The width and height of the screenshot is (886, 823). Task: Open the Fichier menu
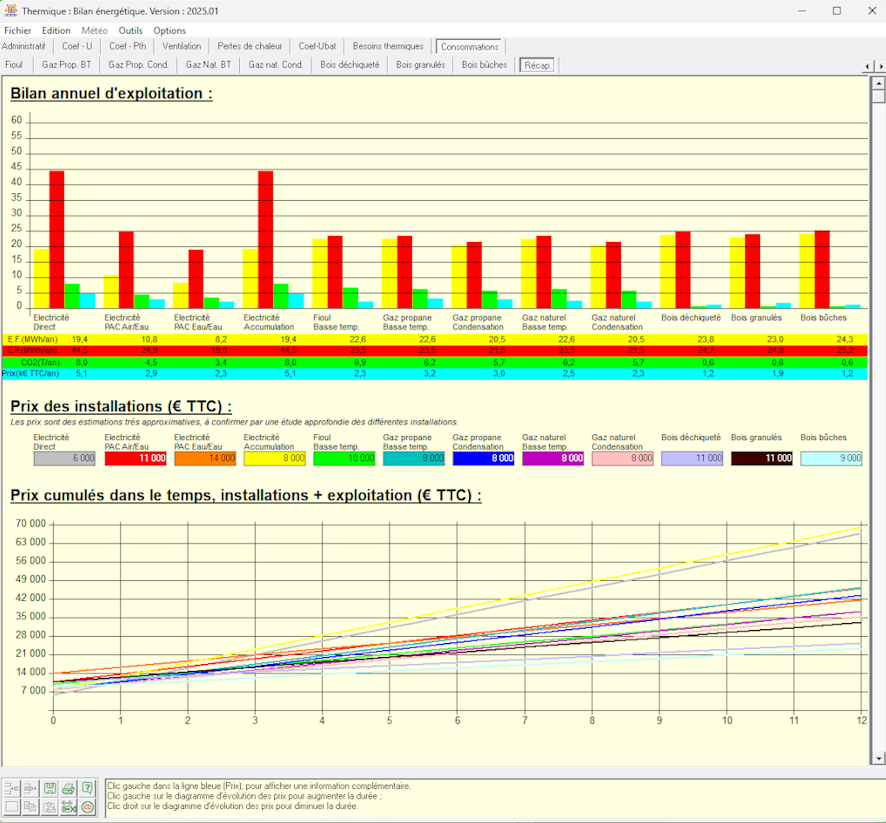(18, 30)
